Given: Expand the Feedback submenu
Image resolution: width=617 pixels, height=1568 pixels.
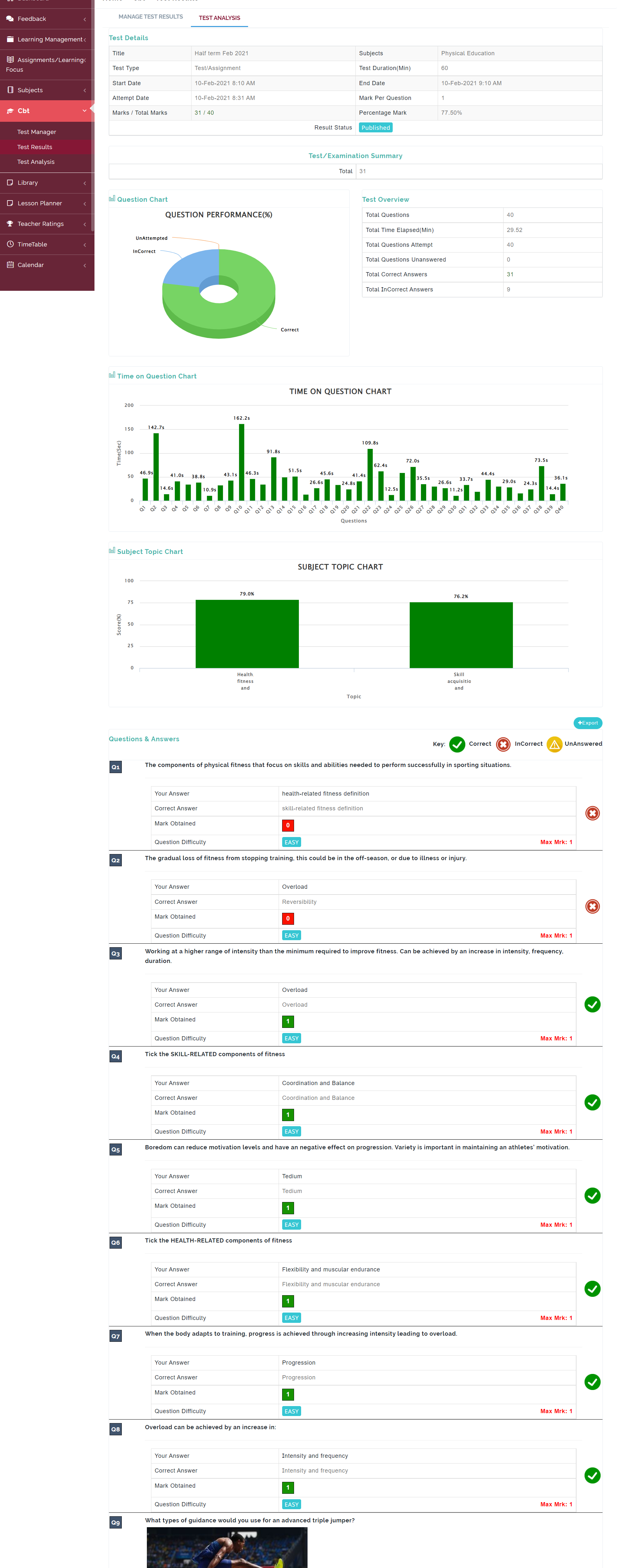Looking at the screenshot, I should point(85,18).
